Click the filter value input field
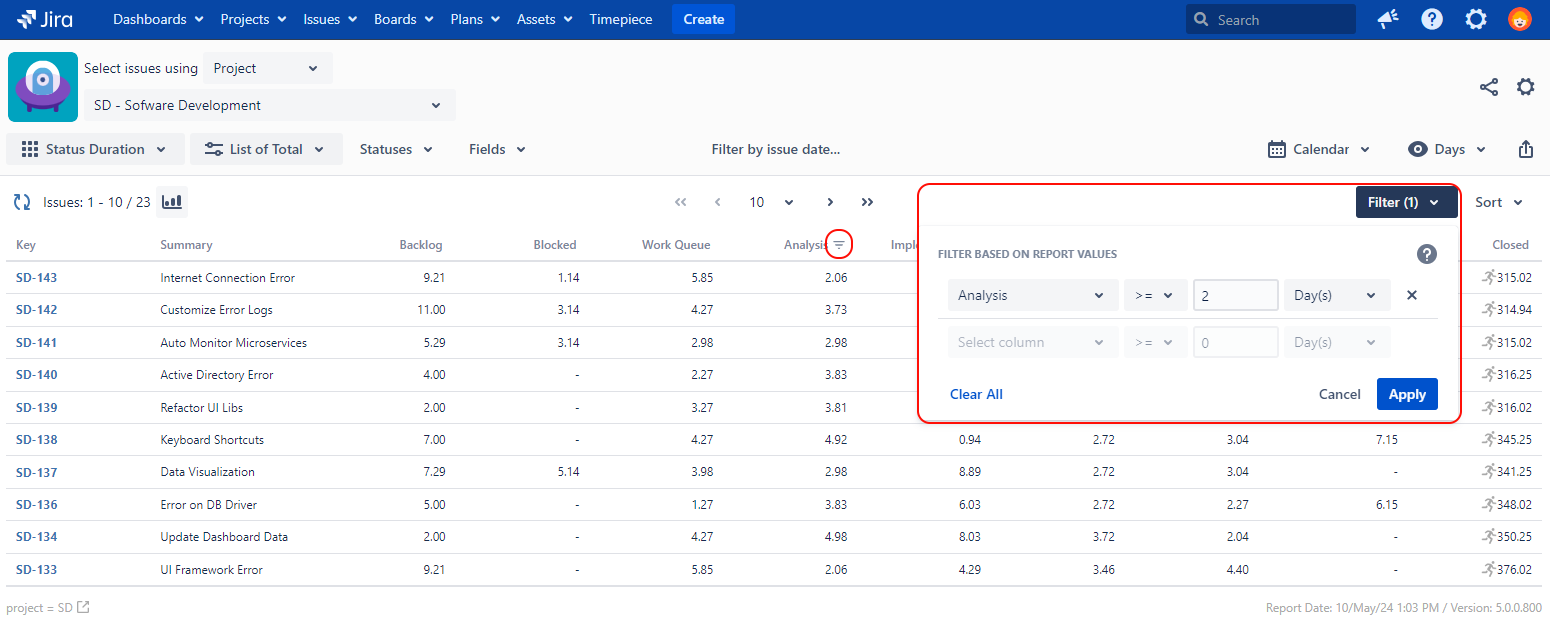The image size is (1550, 622). (1235, 295)
